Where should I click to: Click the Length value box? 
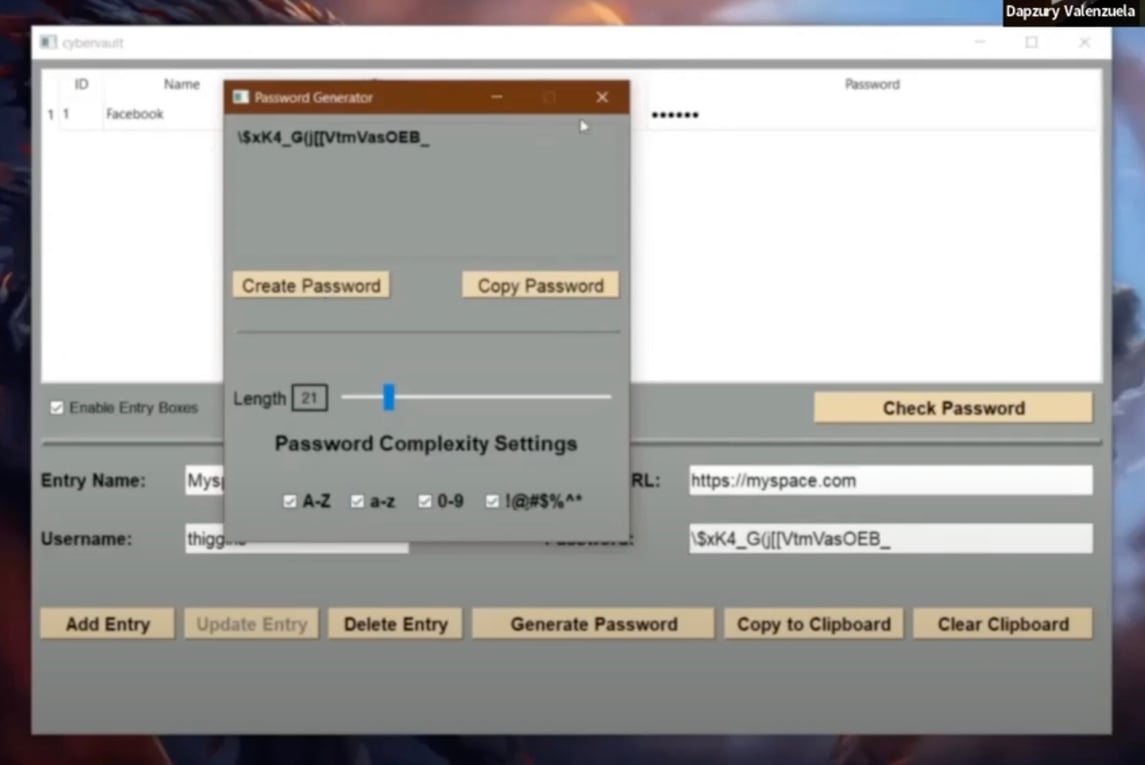point(309,398)
